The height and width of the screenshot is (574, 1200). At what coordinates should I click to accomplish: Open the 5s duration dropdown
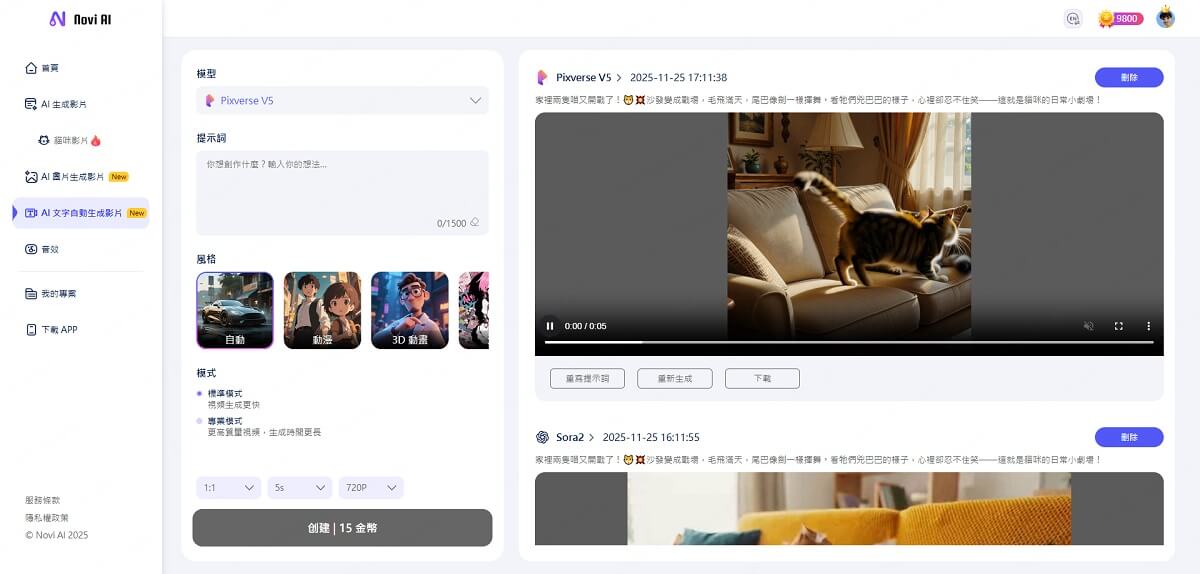pyautogui.click(x=300, y=488)
